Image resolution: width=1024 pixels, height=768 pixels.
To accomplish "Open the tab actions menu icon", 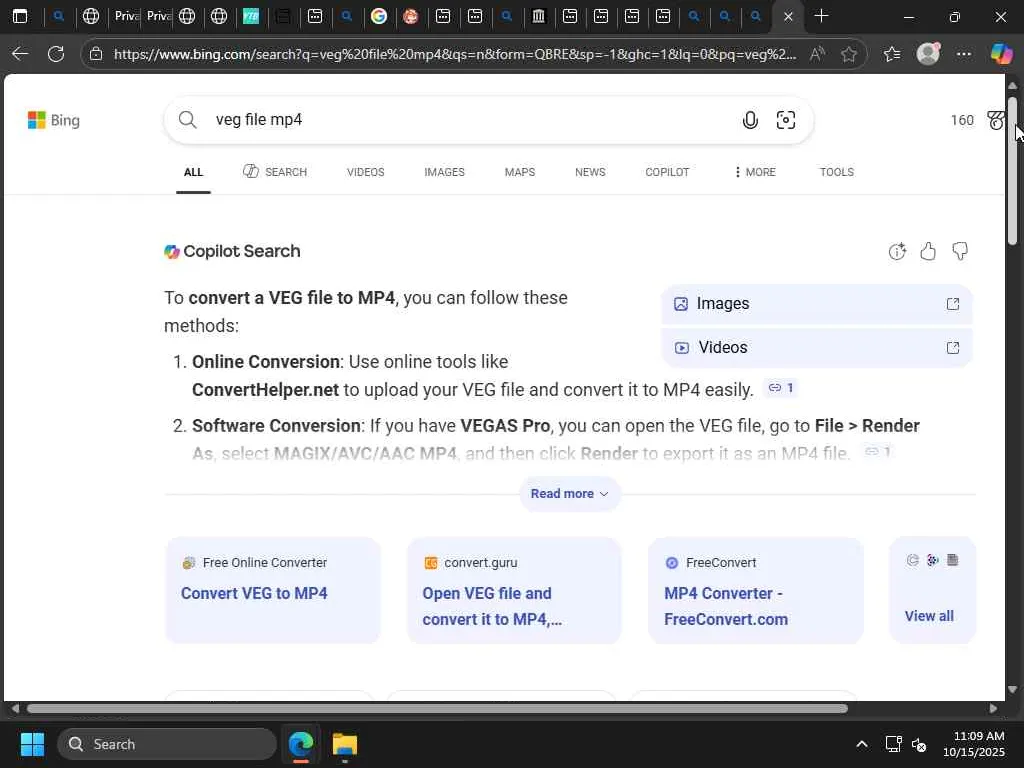I will click(x=20, y=16).
